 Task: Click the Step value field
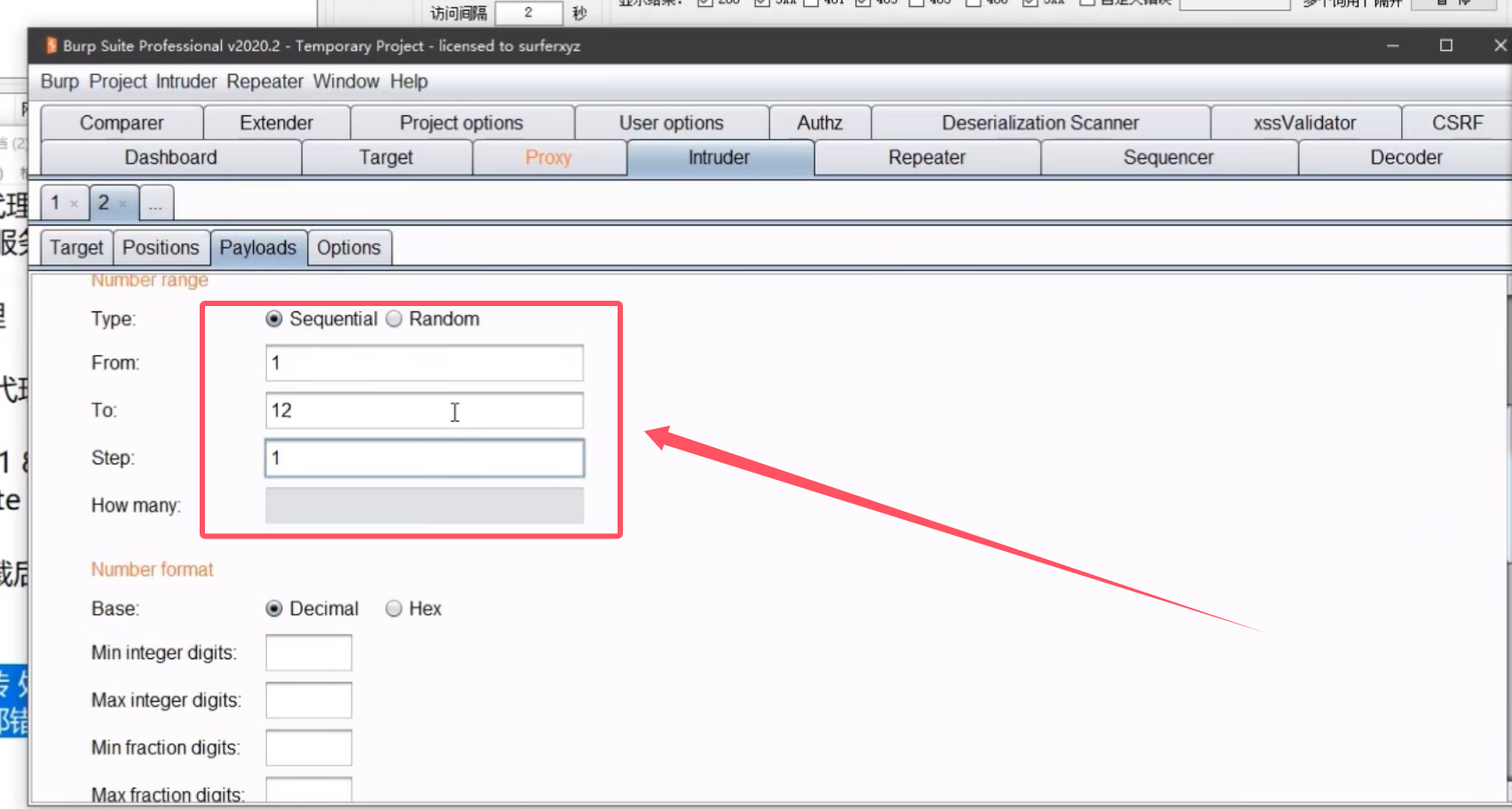[x=424, y=458]
